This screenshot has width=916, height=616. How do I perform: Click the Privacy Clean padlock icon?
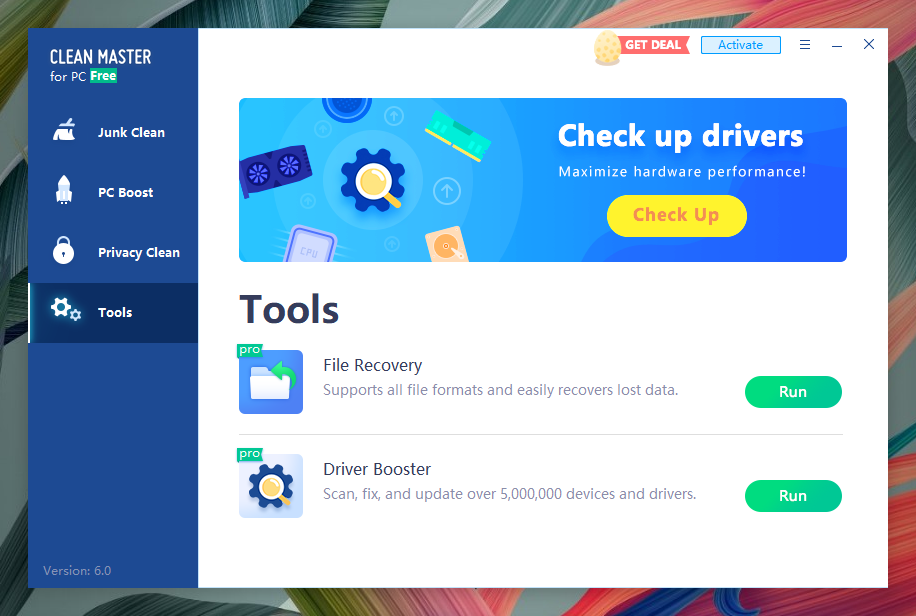[x=64, y=251]
